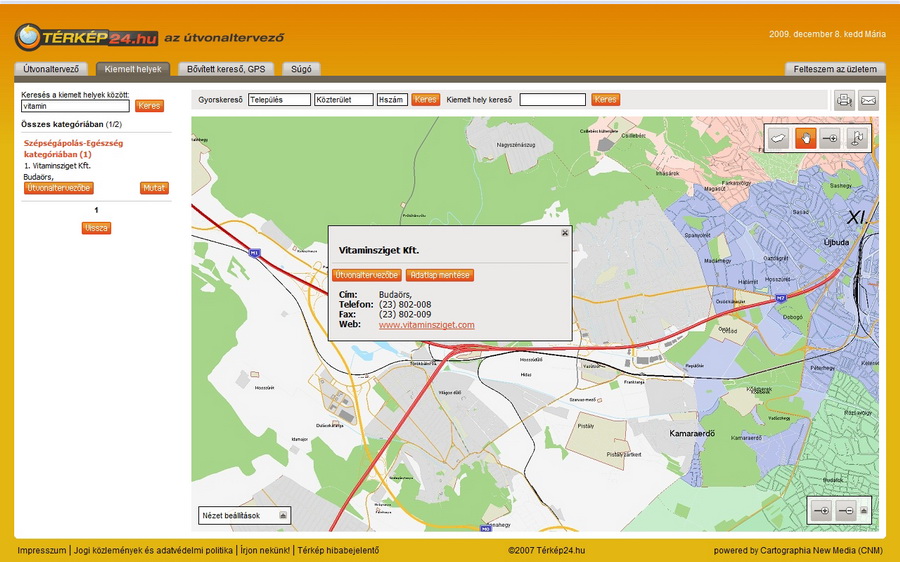Click powered by Cartographia New Media text

(x=798, y=550)
